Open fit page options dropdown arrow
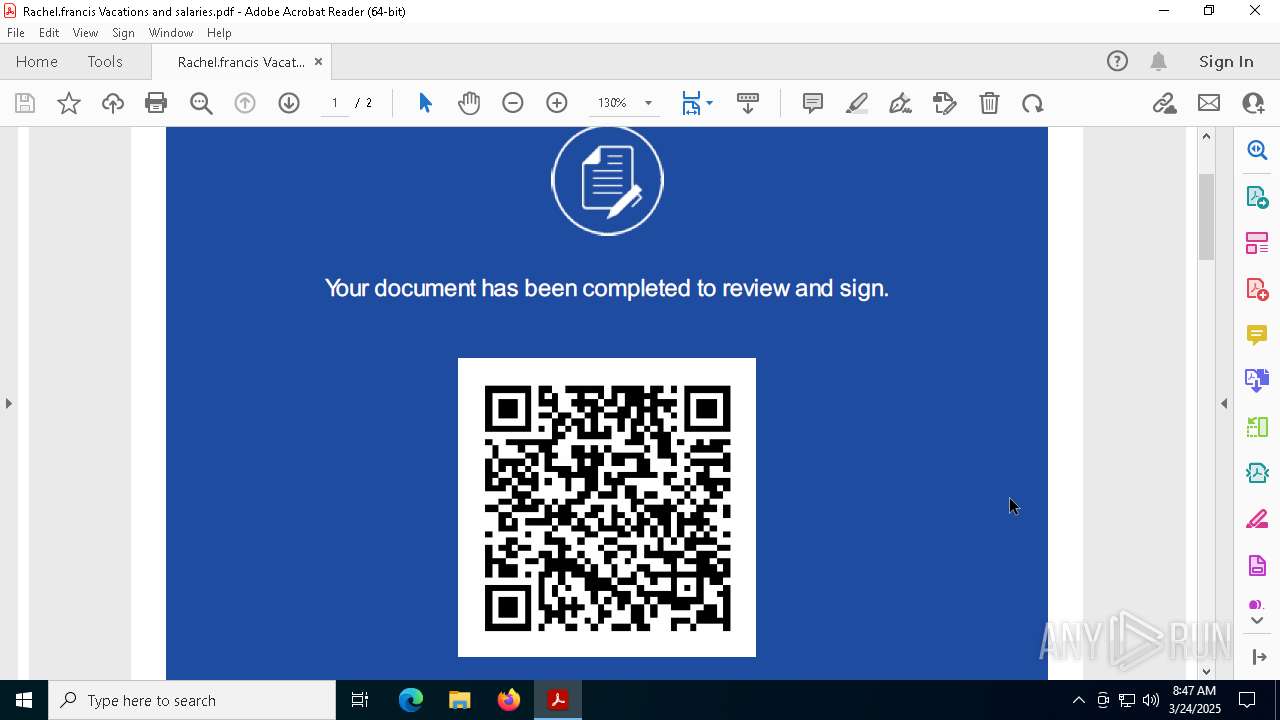The image size is (1280, 720). tap(709, 103)
